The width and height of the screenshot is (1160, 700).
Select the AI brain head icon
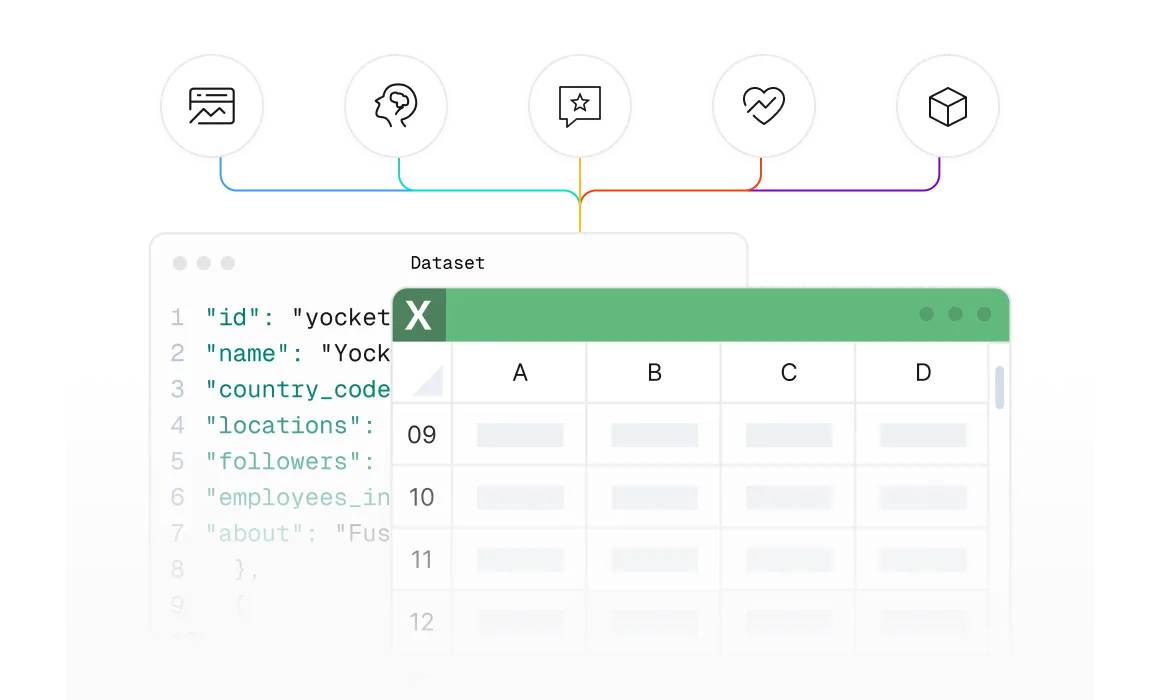tap(395, 106)
